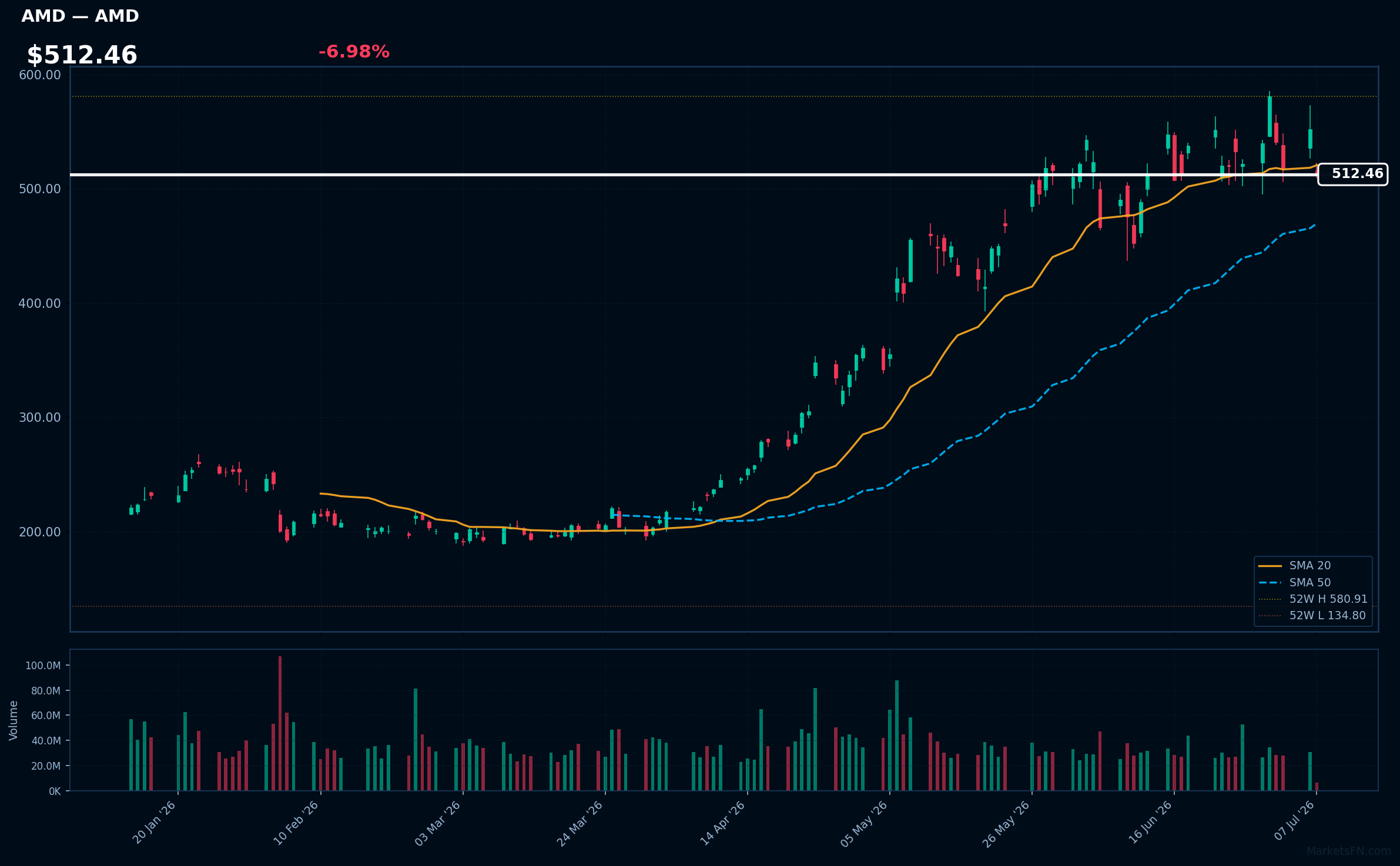The image size is (1400, 866).
Task: Click the 10 Feb '26 date label
Action: [x=296, y=823]
